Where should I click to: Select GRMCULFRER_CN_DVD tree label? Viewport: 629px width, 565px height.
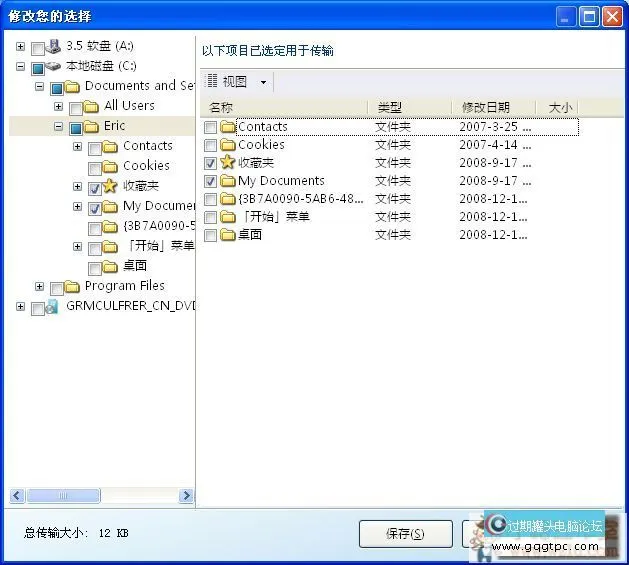[x=130, y=306]
